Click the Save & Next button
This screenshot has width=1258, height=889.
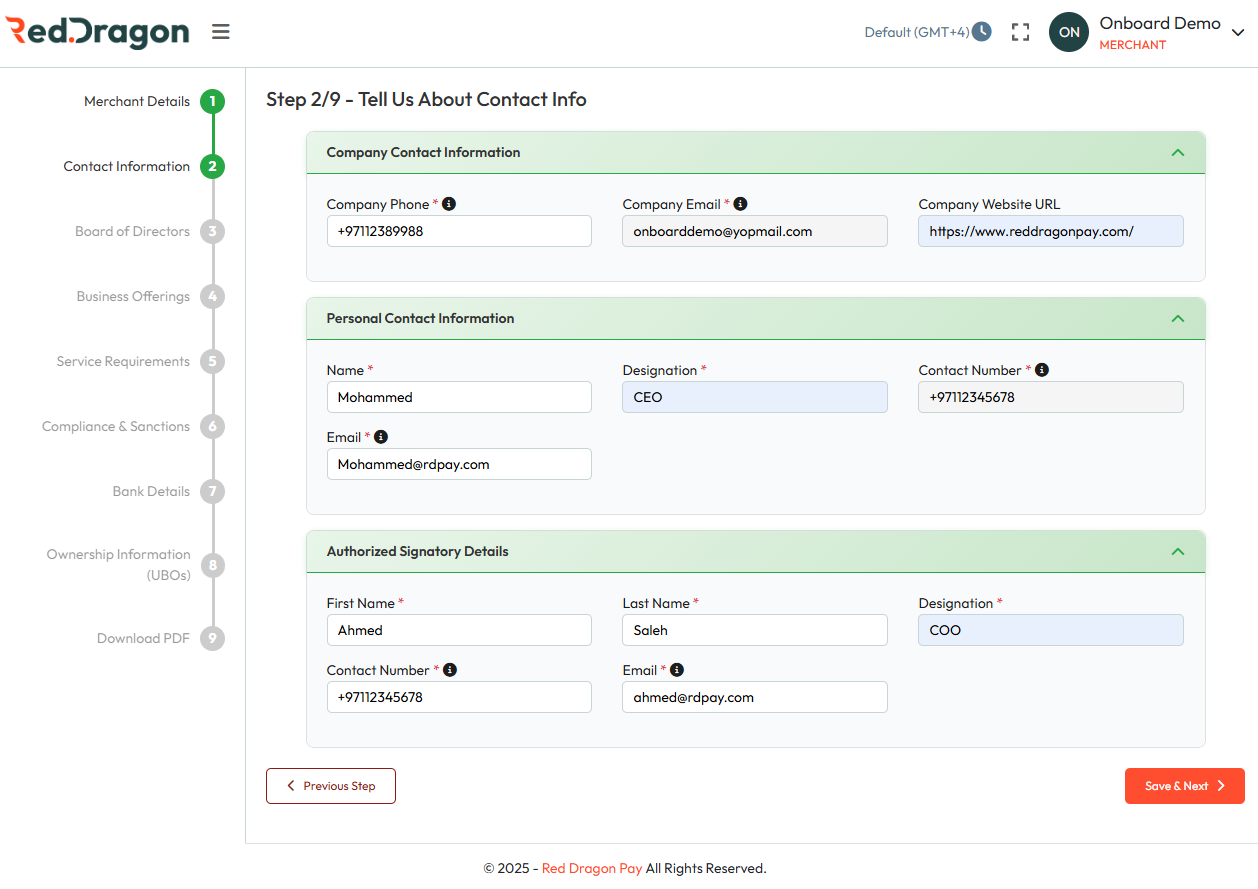pyautogui.click(x=1184, y=786)
